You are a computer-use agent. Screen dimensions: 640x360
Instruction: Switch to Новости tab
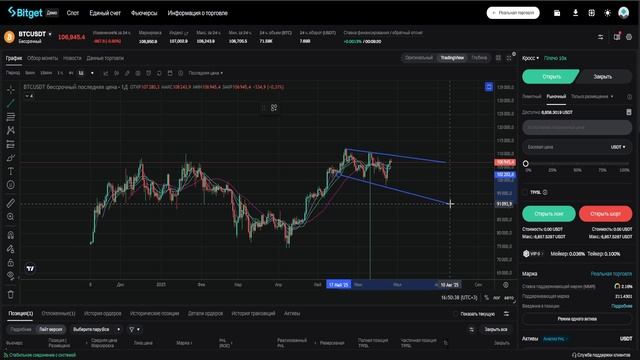pos(72,58)
